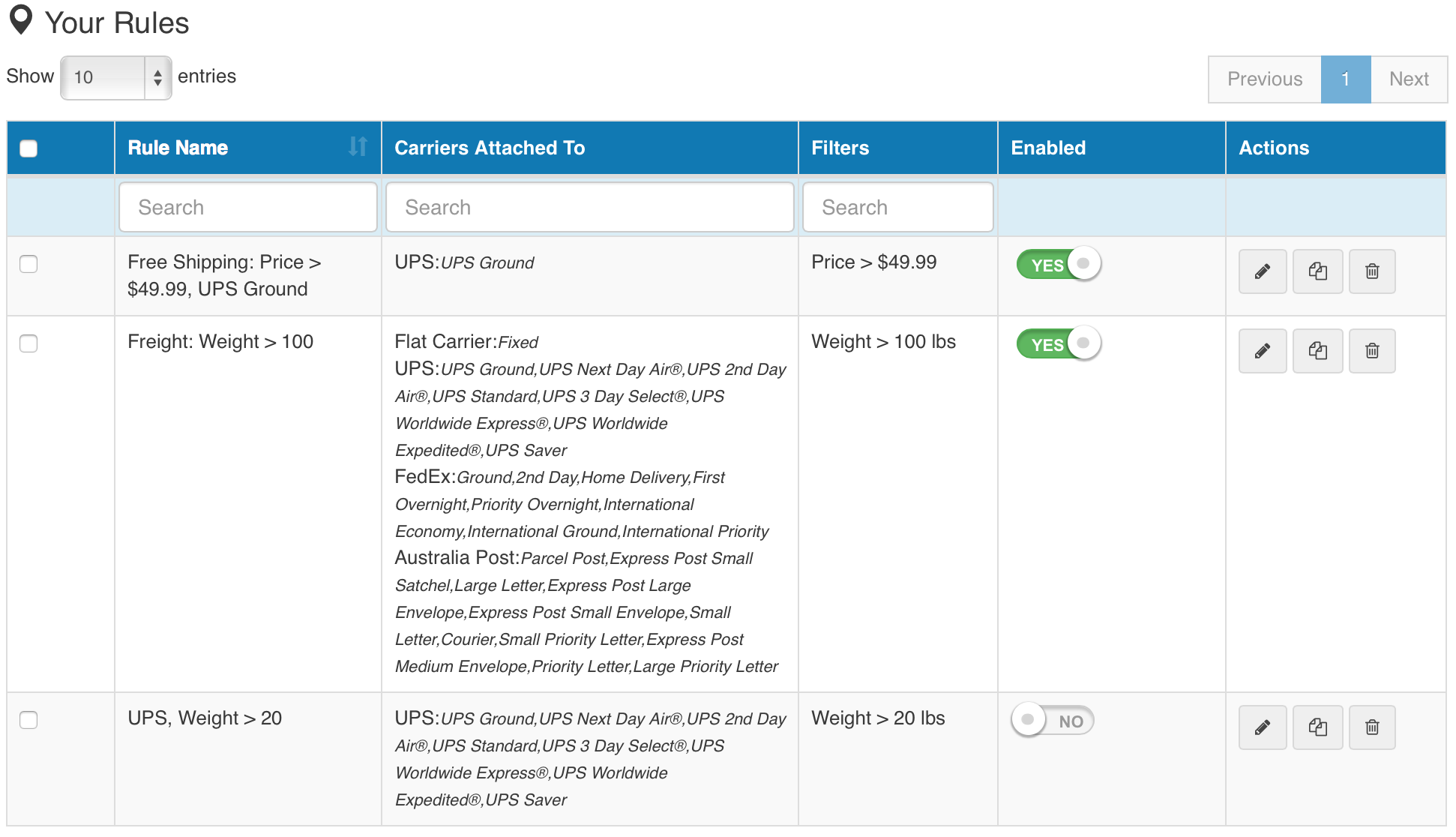
Task: Select page 1 in pagination
Action: tap(1345, 79)
